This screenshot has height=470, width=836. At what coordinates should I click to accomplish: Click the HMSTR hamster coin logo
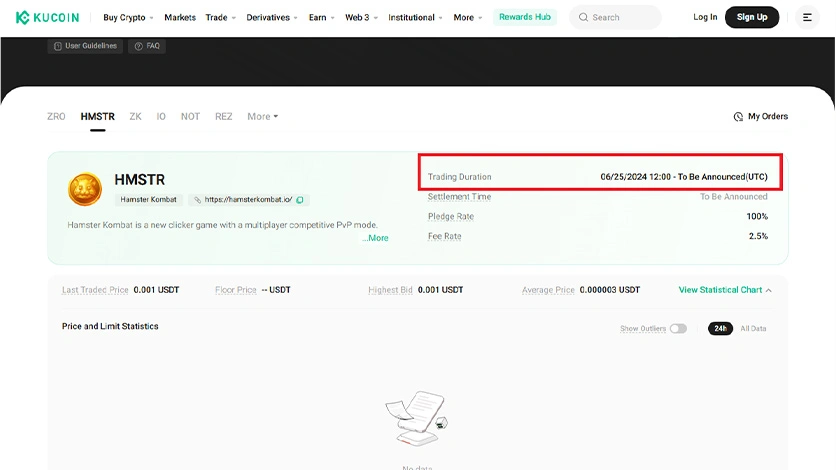[85, 189]
